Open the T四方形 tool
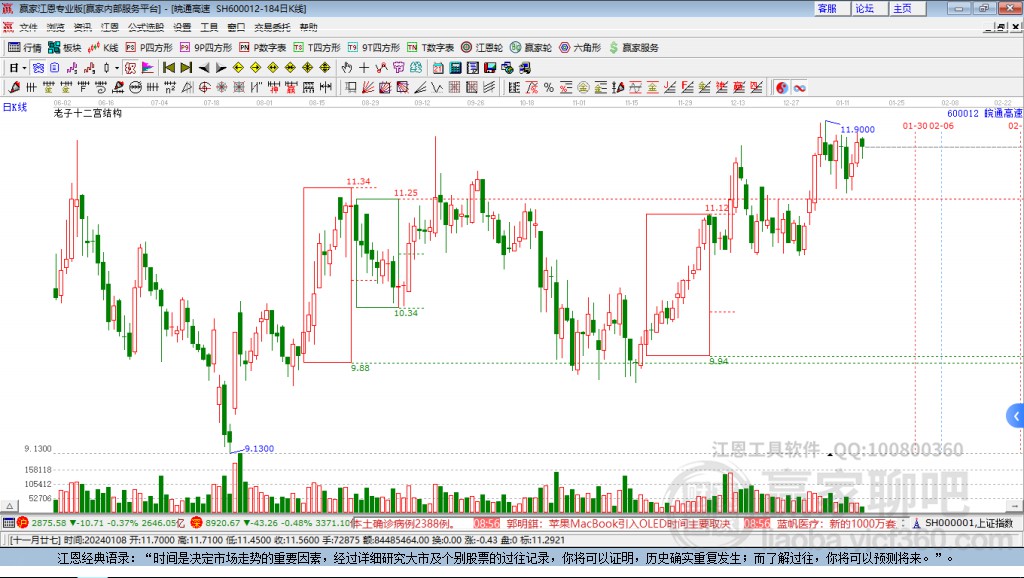The height and width of the screenshot is (578, 1024). point(317,48)
